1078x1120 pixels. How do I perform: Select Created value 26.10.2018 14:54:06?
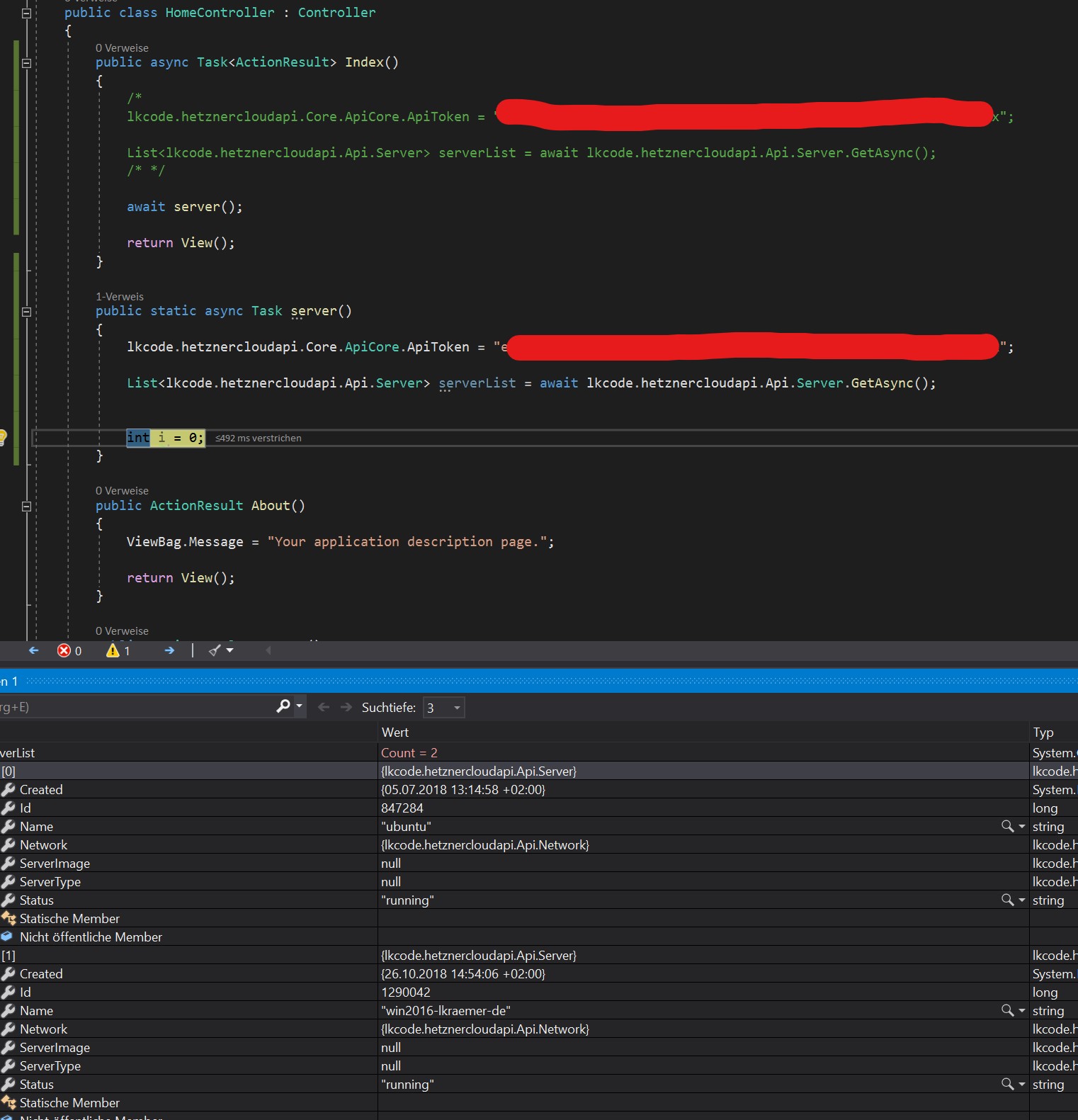coord(463,973)
